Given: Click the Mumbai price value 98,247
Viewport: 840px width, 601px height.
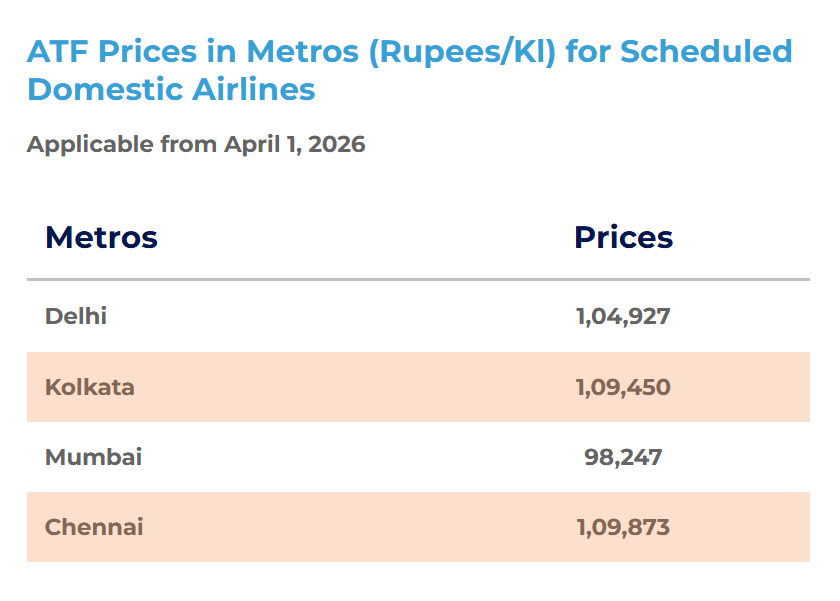Looking at the screenshot, I should pyautogui.click(x=623, y=457).
